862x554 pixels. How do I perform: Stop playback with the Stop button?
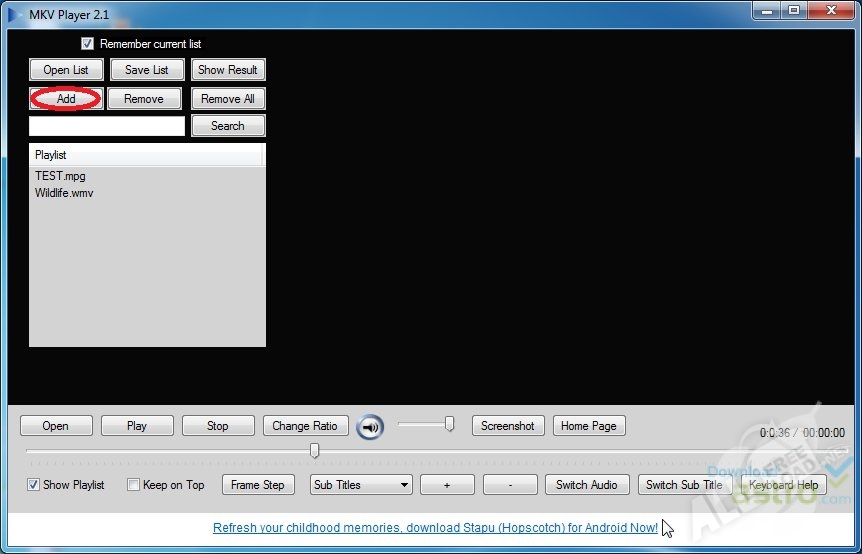[217, 426]
